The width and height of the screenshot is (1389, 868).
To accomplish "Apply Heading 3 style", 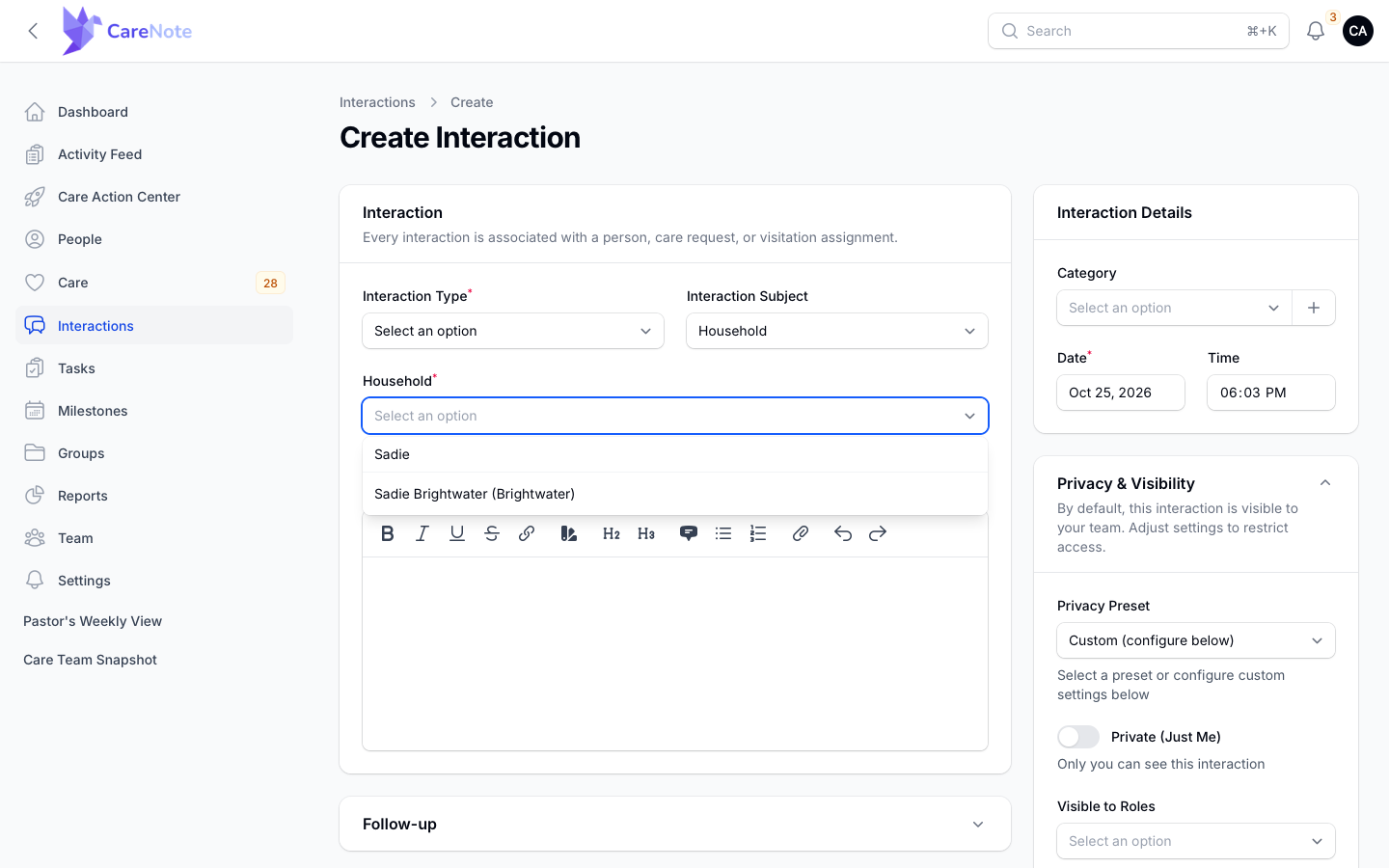I will [x=646, y=533].
